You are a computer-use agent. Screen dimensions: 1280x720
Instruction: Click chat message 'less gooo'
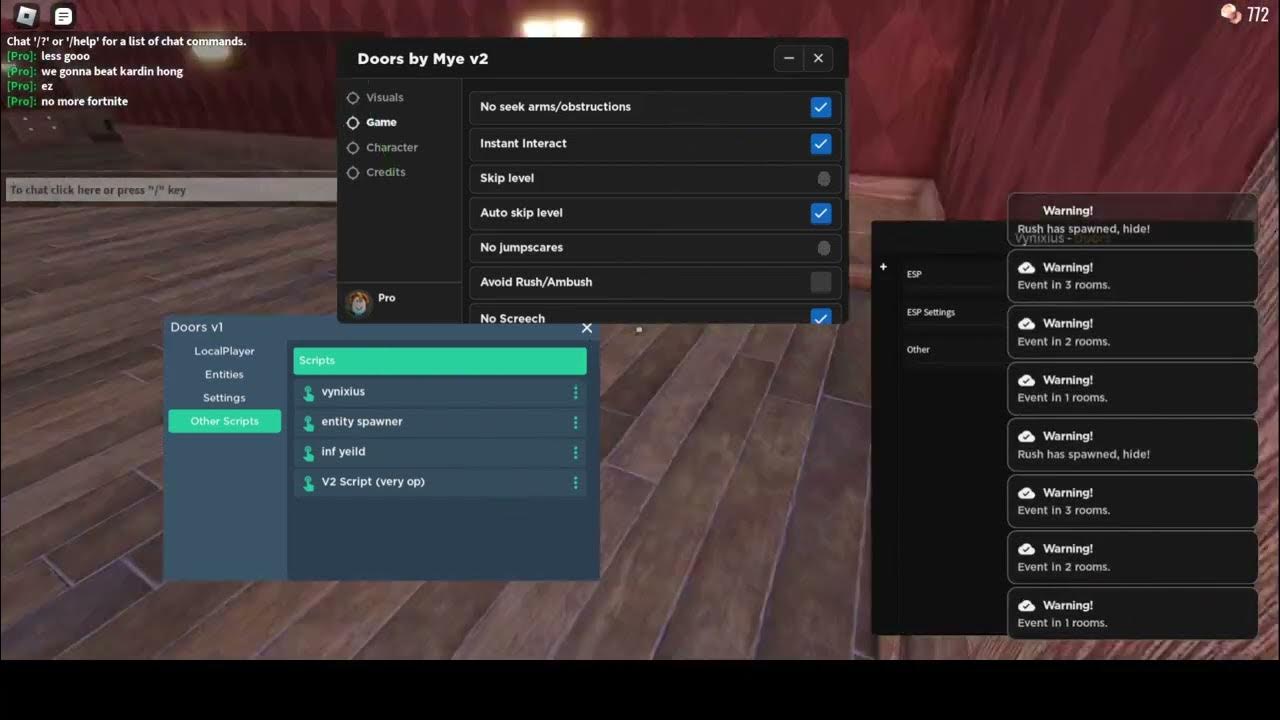(65, 57)
